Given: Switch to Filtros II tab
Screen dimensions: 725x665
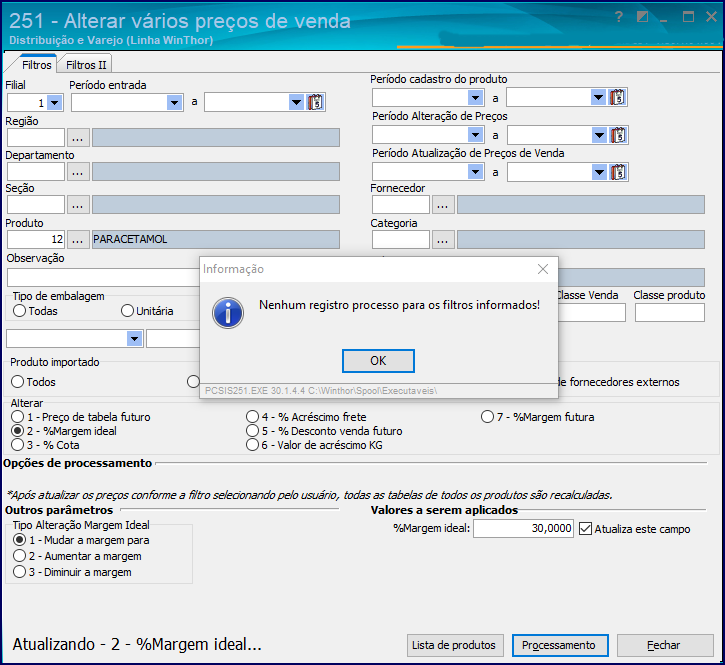Looking at the screenshot, I should [86, 65].
